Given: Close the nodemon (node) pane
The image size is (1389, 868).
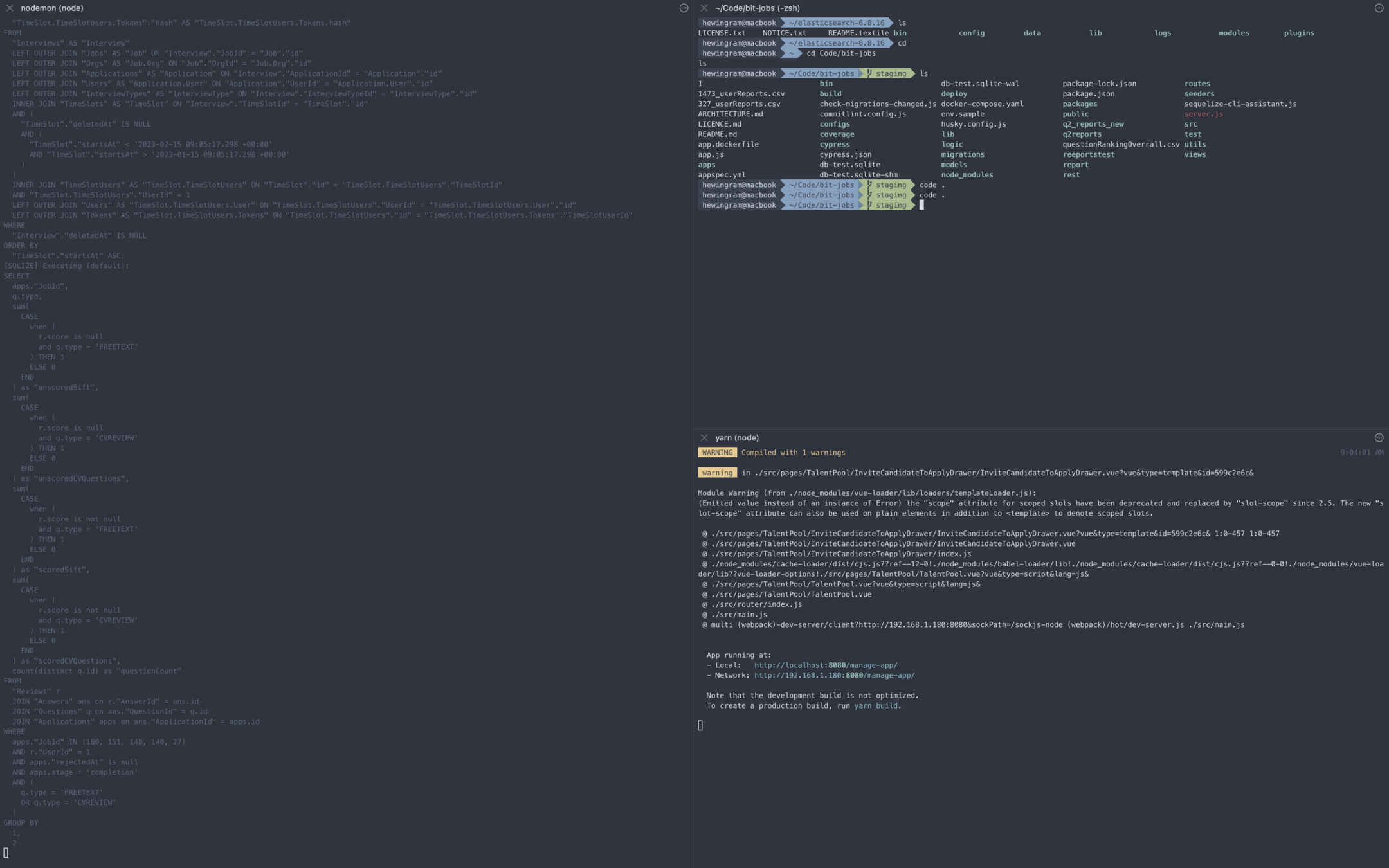Looking at the screenshot, I should point(10,8).
